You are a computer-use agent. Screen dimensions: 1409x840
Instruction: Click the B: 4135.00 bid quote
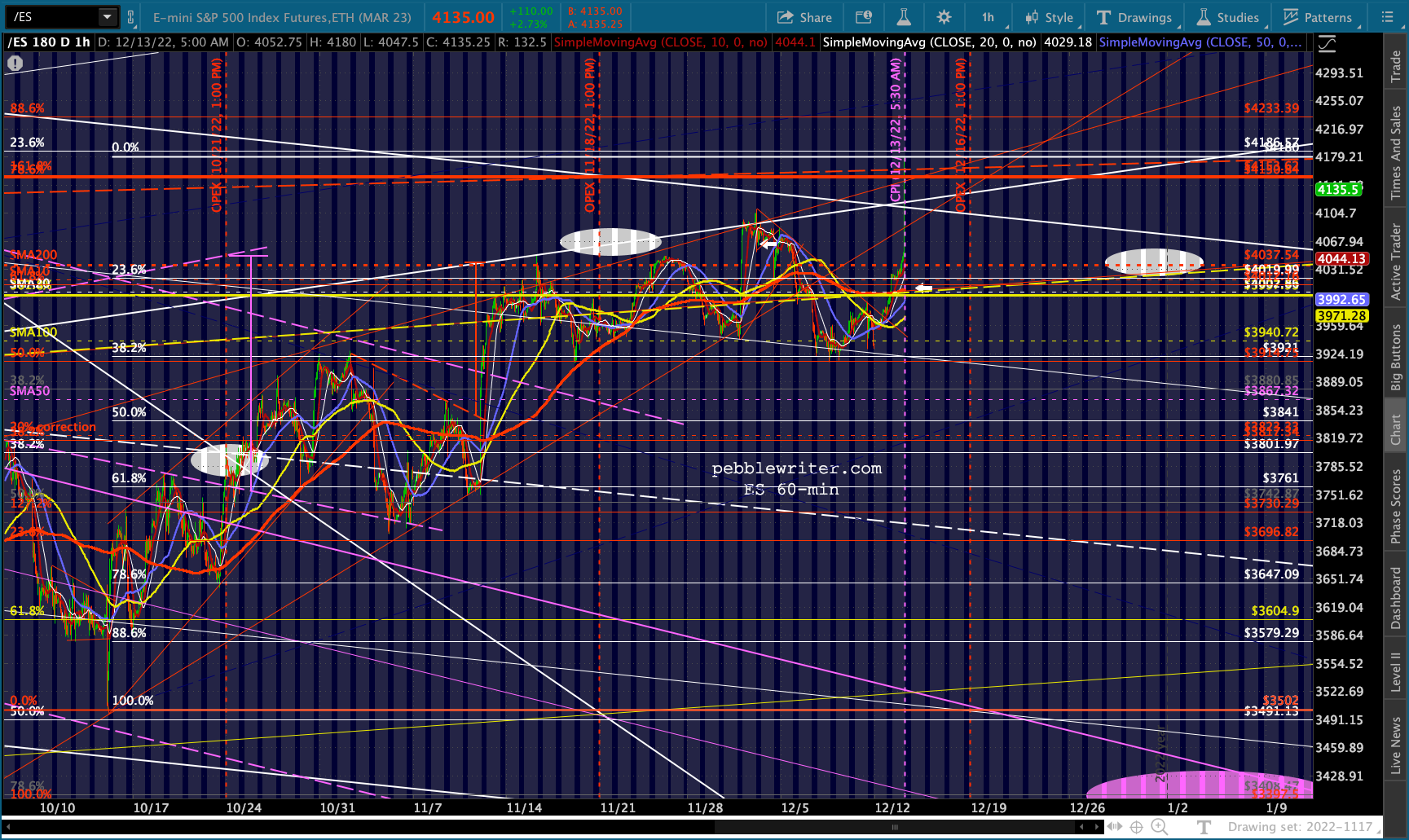[597, 11]
